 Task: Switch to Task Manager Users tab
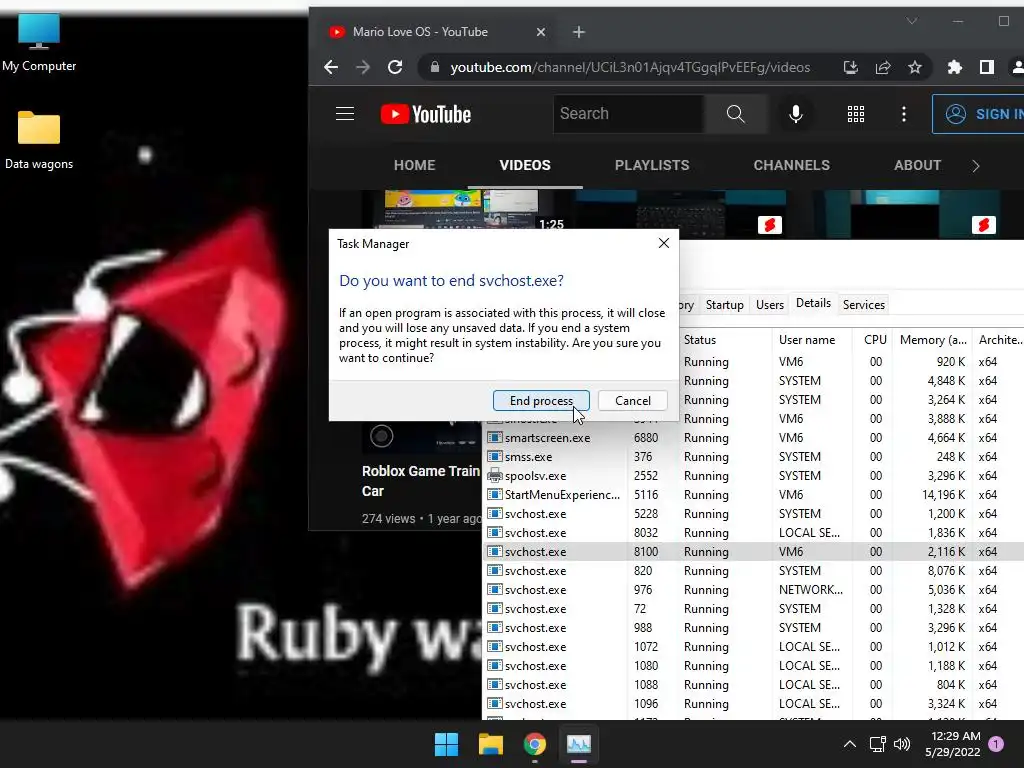coord(770,305)
